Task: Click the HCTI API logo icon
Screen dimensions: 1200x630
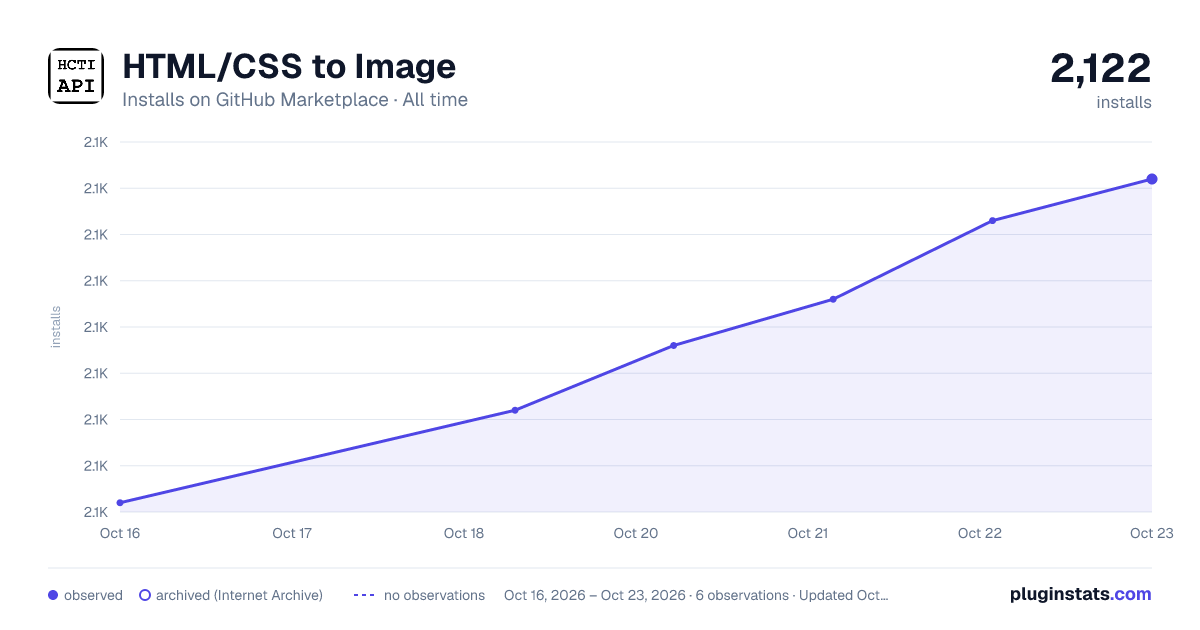Action: pos(76,76)
